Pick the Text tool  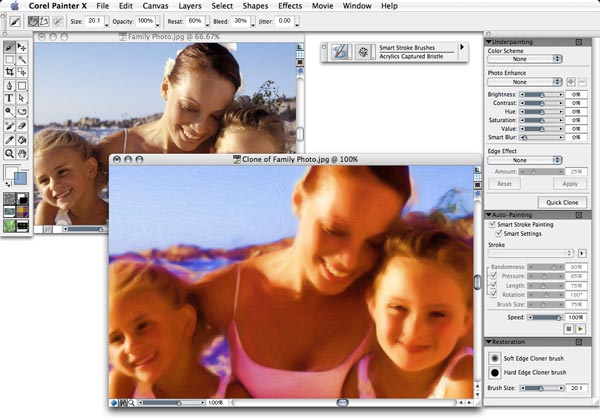pos(10,99)
